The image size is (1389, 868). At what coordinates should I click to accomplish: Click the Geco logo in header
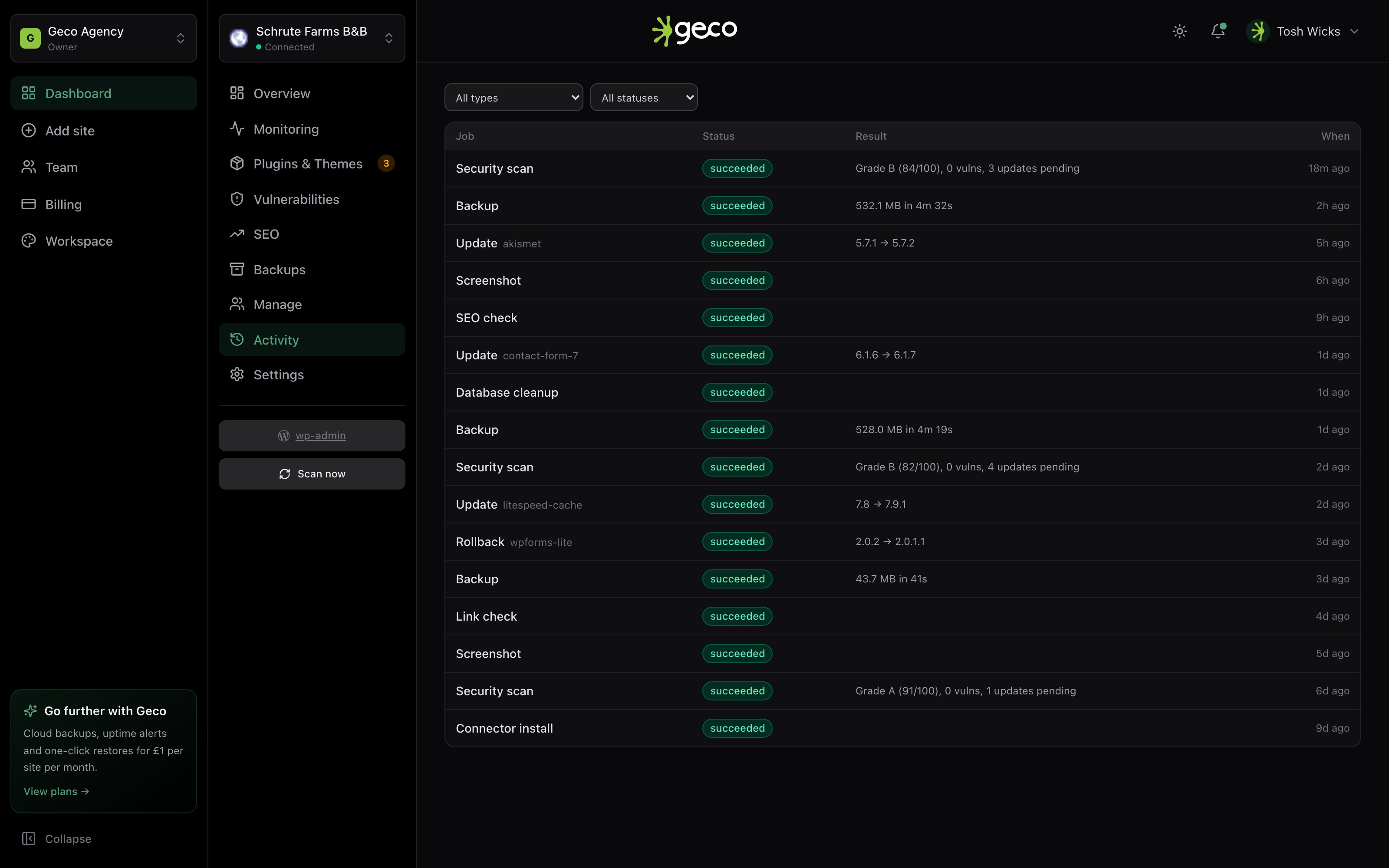694,31
